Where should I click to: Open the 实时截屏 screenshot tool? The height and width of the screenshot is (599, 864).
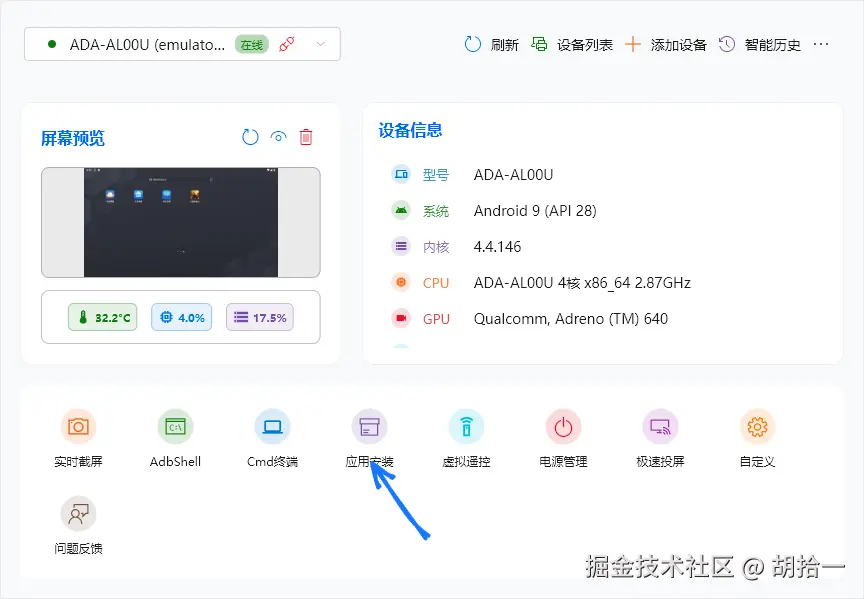point(78,438)
